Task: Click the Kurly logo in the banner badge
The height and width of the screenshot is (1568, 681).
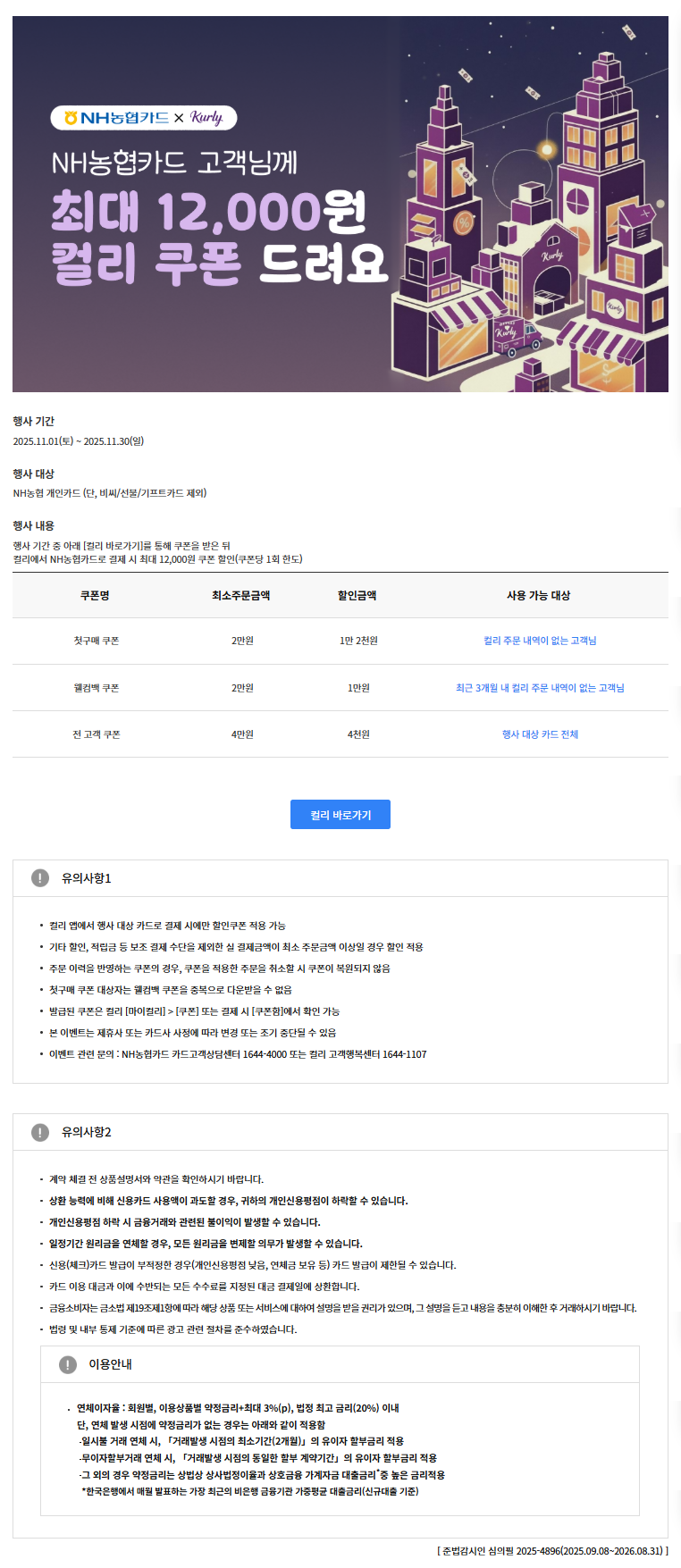Action: coord(206,118)
